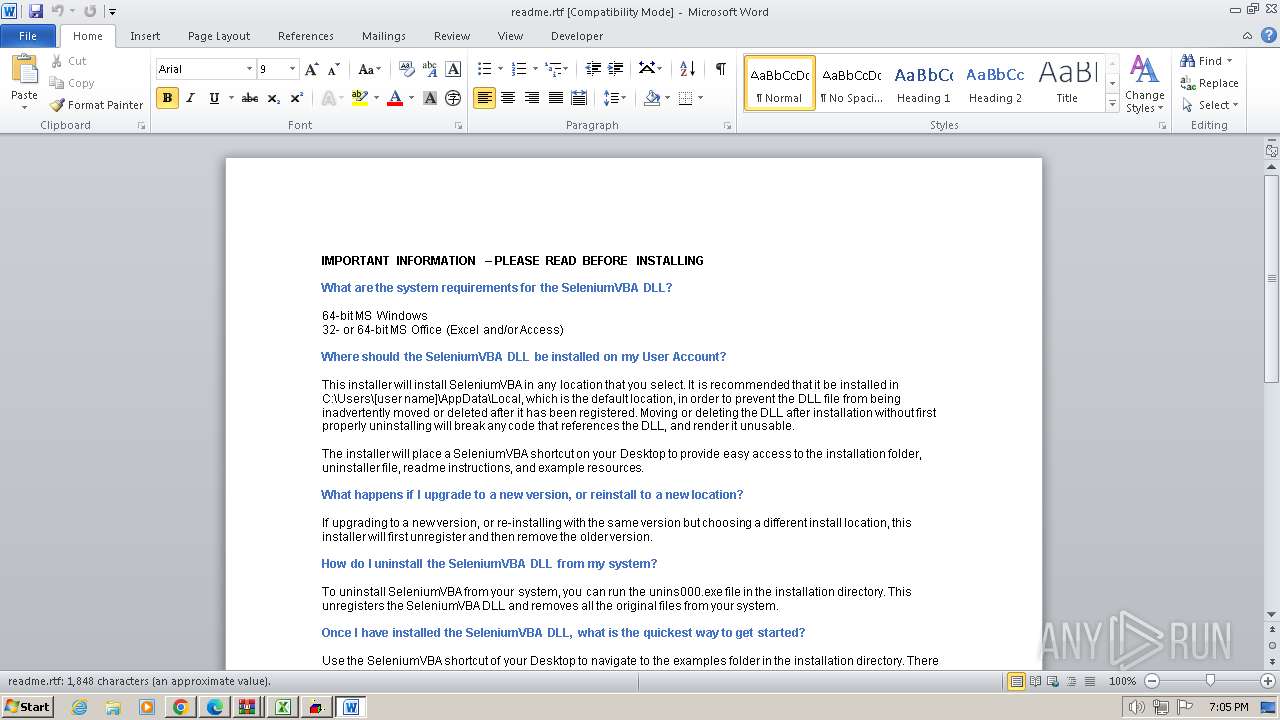Toggle Show/Hide paragraph marks
Image resolution: width=1280 pixels, height=720 pixels.
coord(720,69)
